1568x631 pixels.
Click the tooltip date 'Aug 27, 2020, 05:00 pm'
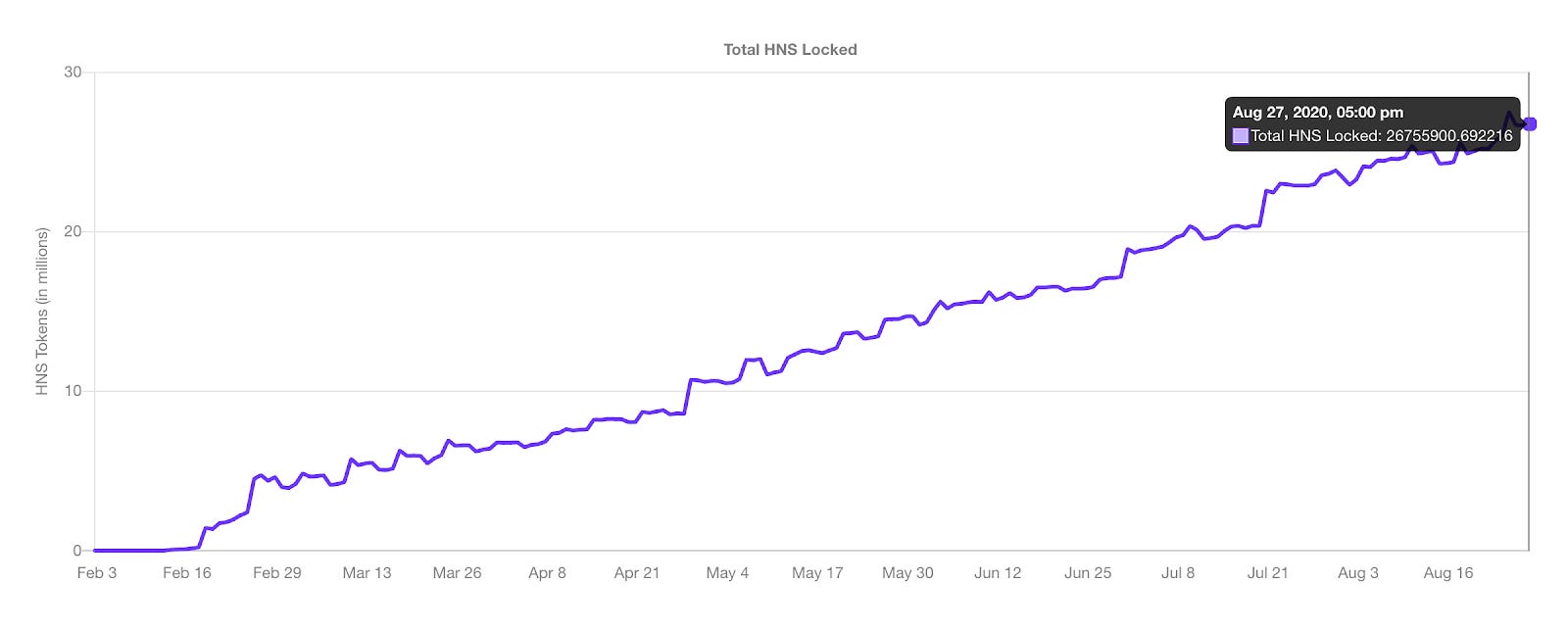point(1318,112)
